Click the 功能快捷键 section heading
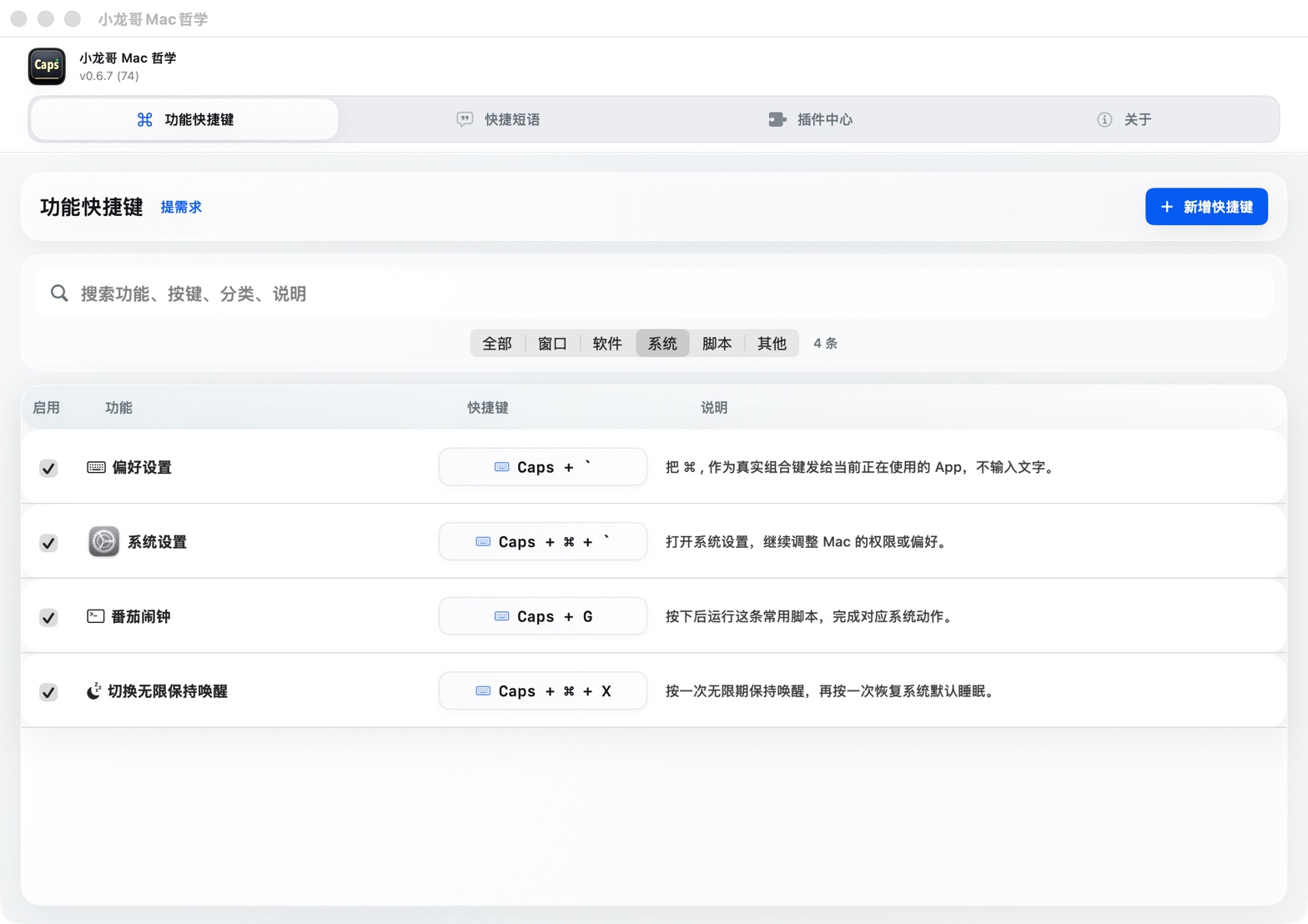Screen dimensions: 1308x924 [92, 207]
